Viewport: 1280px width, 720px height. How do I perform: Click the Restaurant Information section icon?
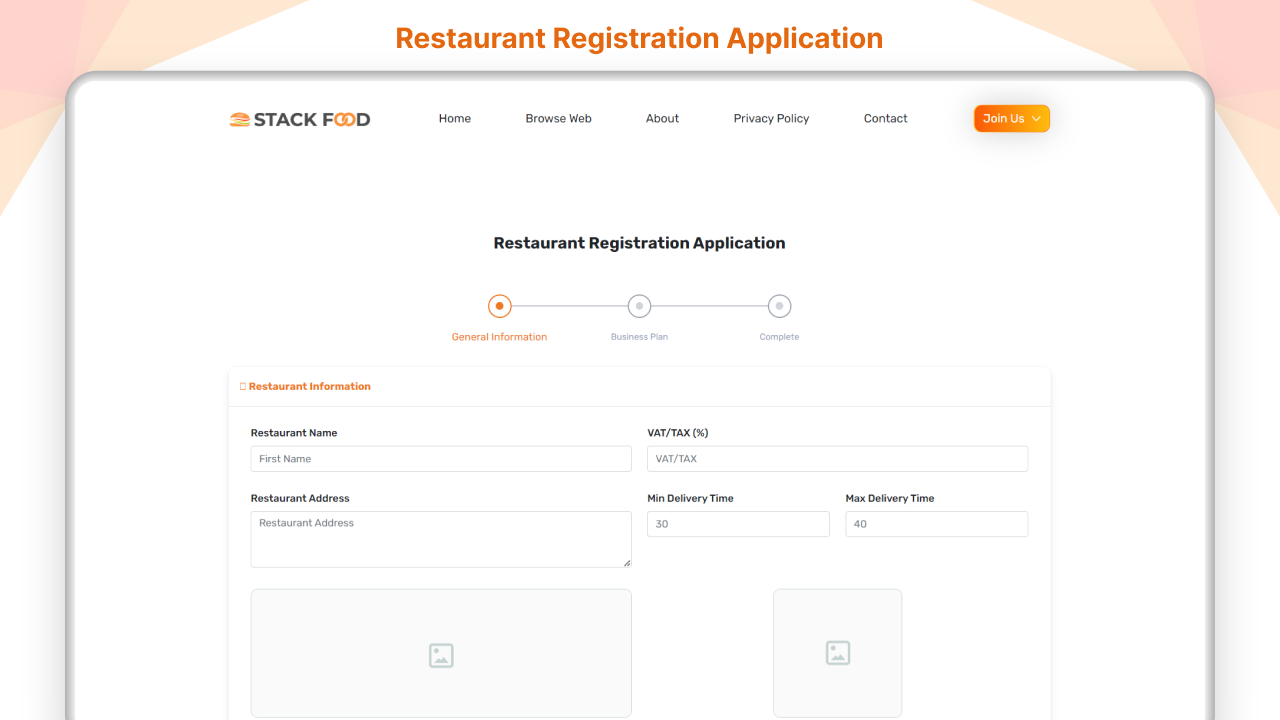(x=243, y=386)
